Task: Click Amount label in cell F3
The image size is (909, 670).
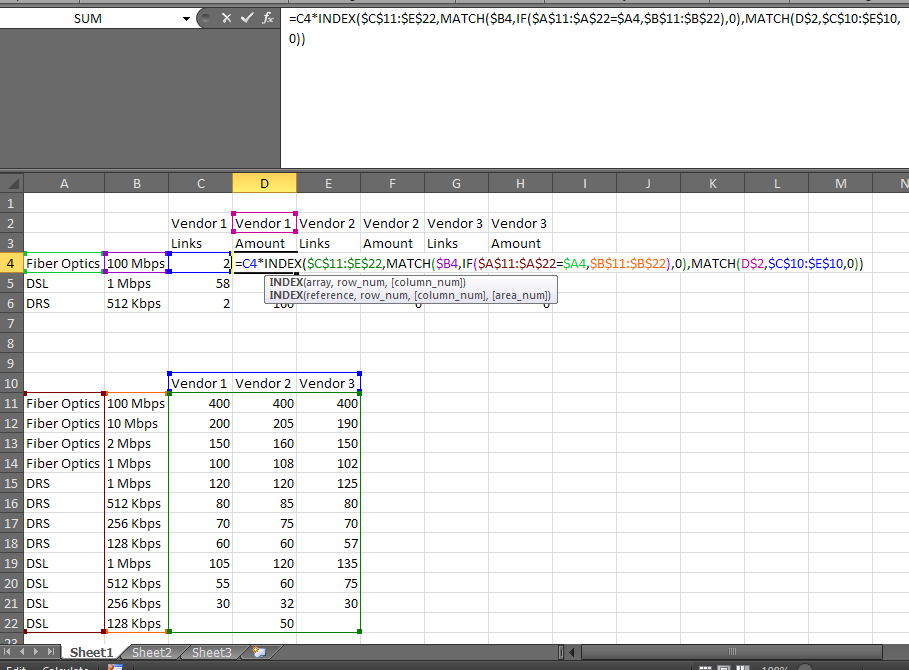Action: click(392, 243)
